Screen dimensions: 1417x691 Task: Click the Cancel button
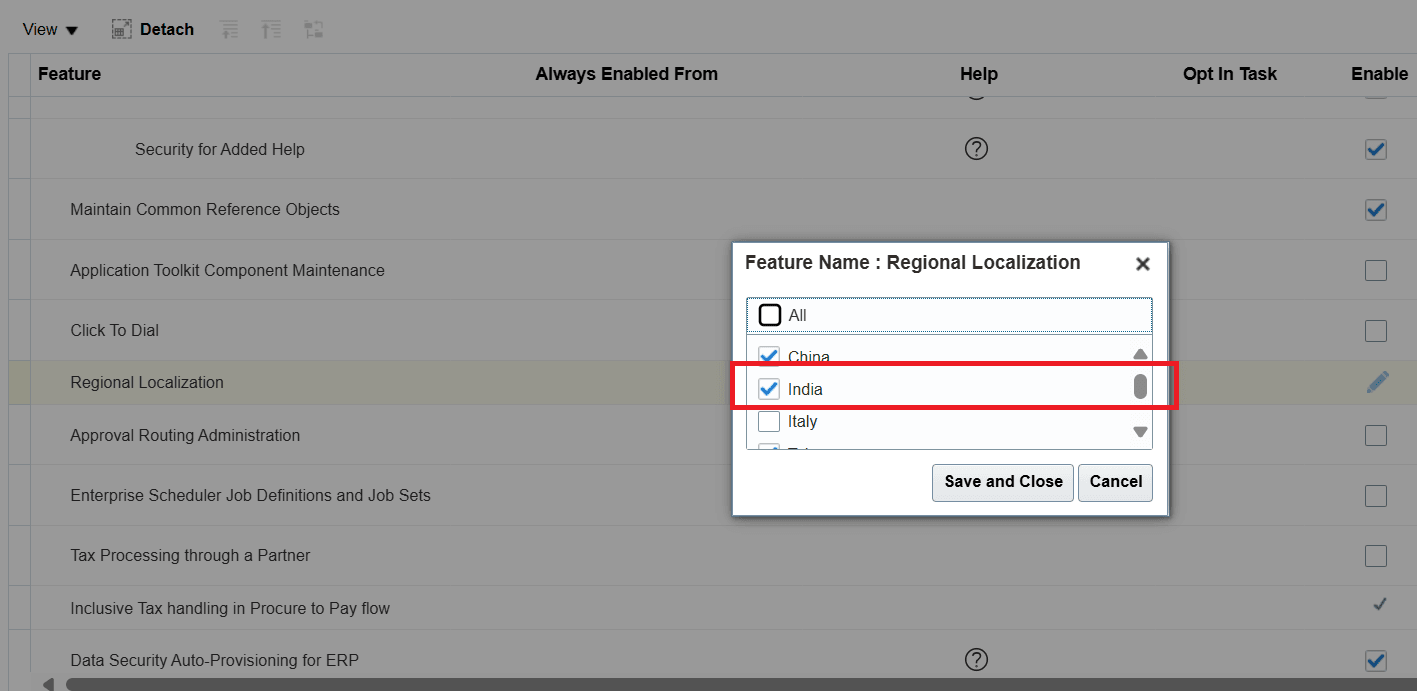click(x=1115, y=482)
